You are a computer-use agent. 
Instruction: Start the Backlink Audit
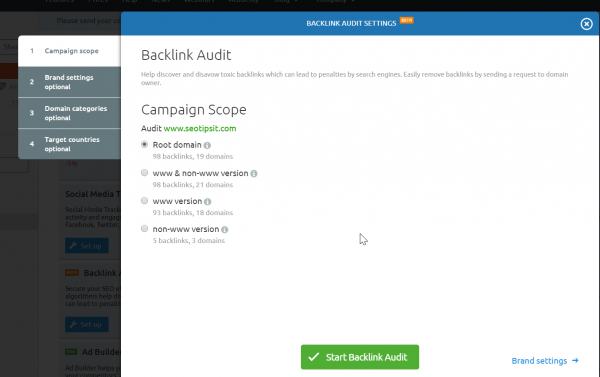[360, 357]
